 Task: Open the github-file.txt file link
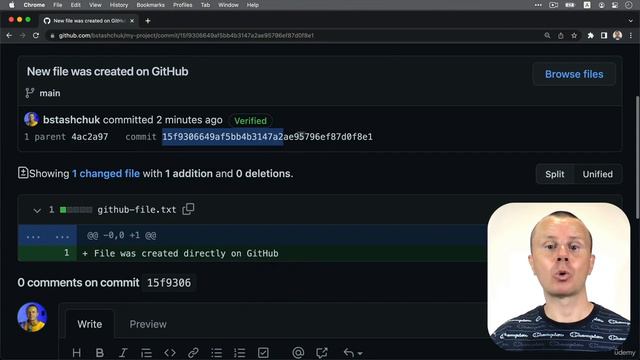pos(137,210)
